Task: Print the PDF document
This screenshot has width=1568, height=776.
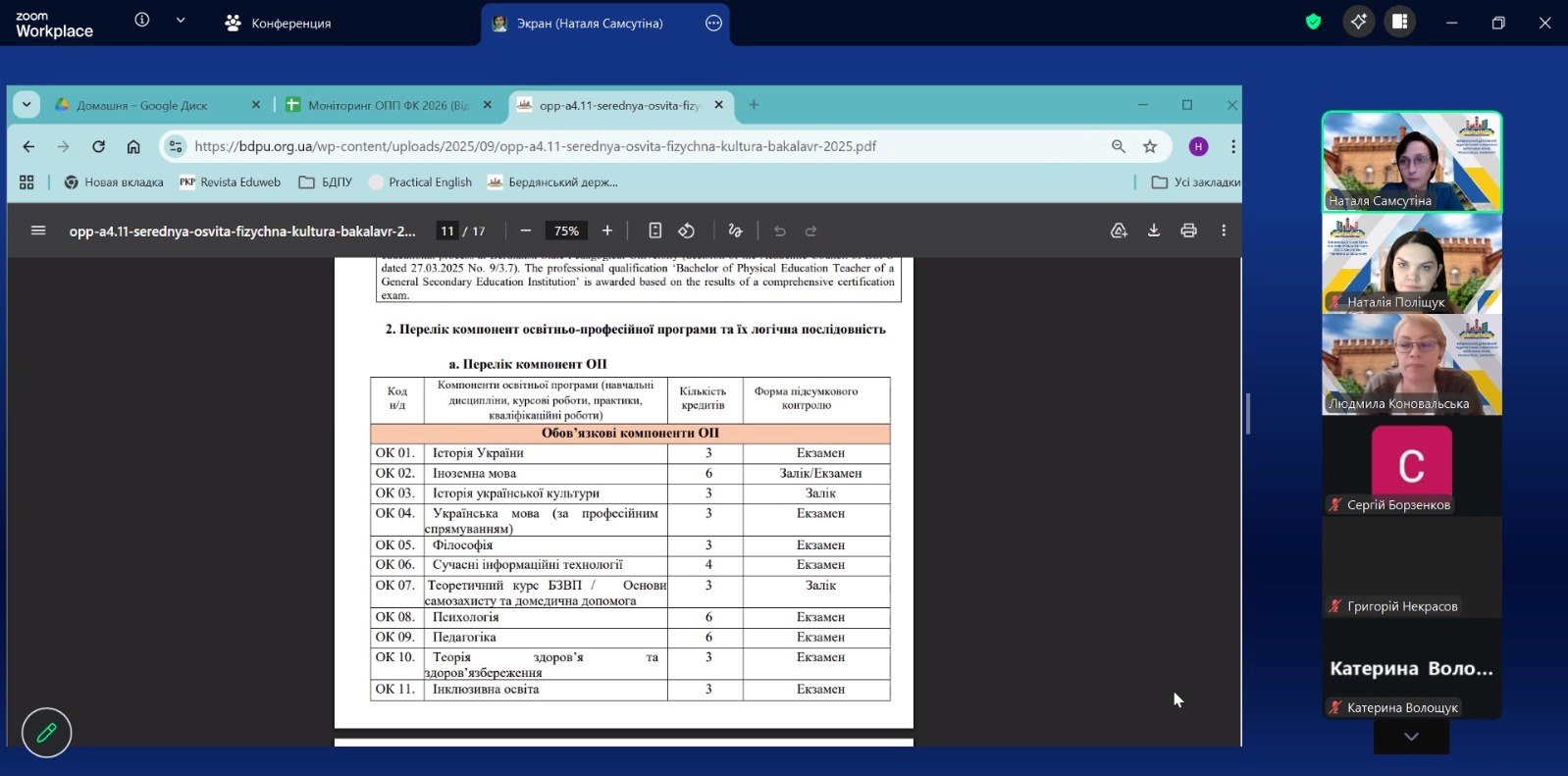Action: 1188,231
